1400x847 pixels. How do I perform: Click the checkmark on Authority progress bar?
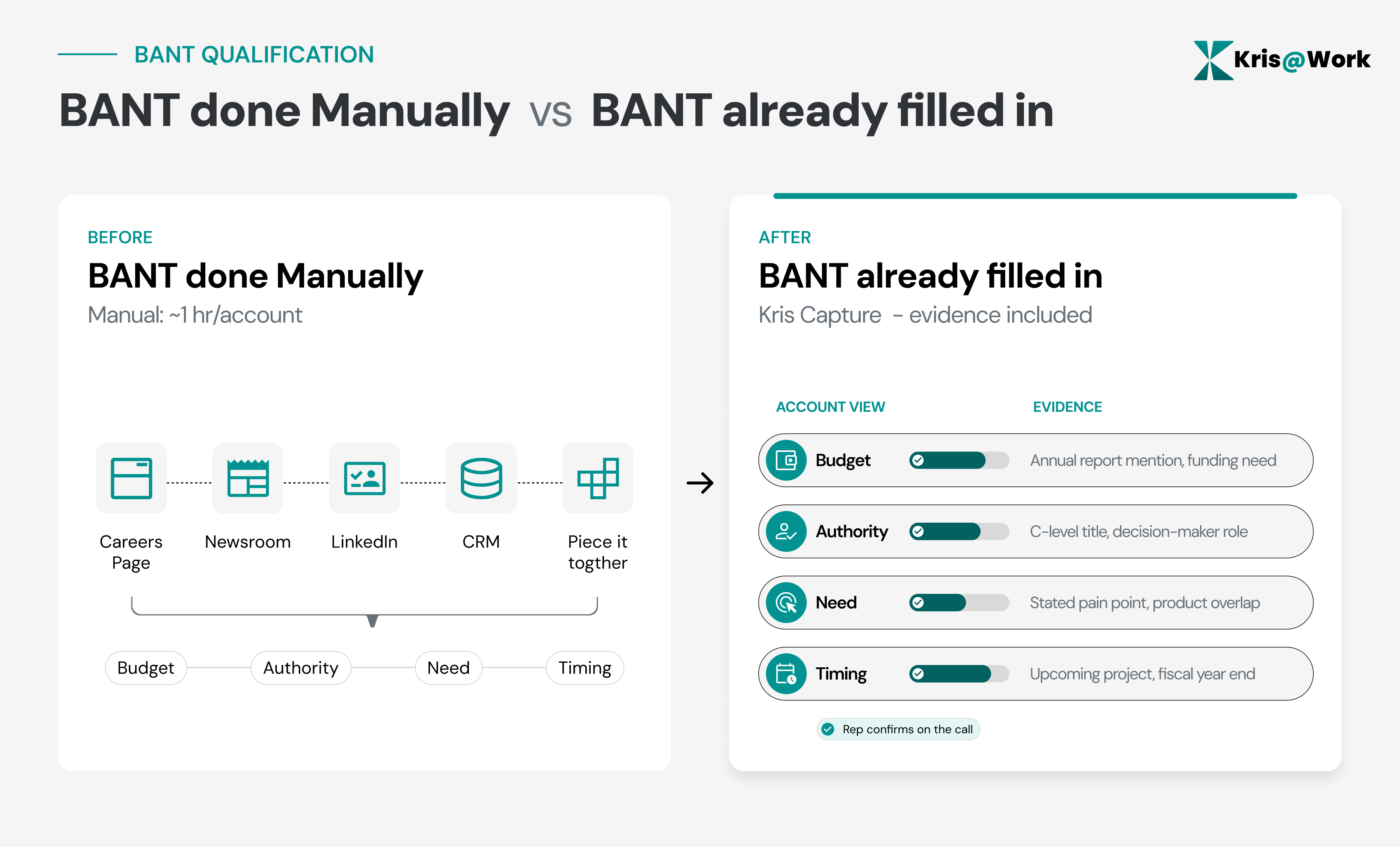(x=918, y=531)
